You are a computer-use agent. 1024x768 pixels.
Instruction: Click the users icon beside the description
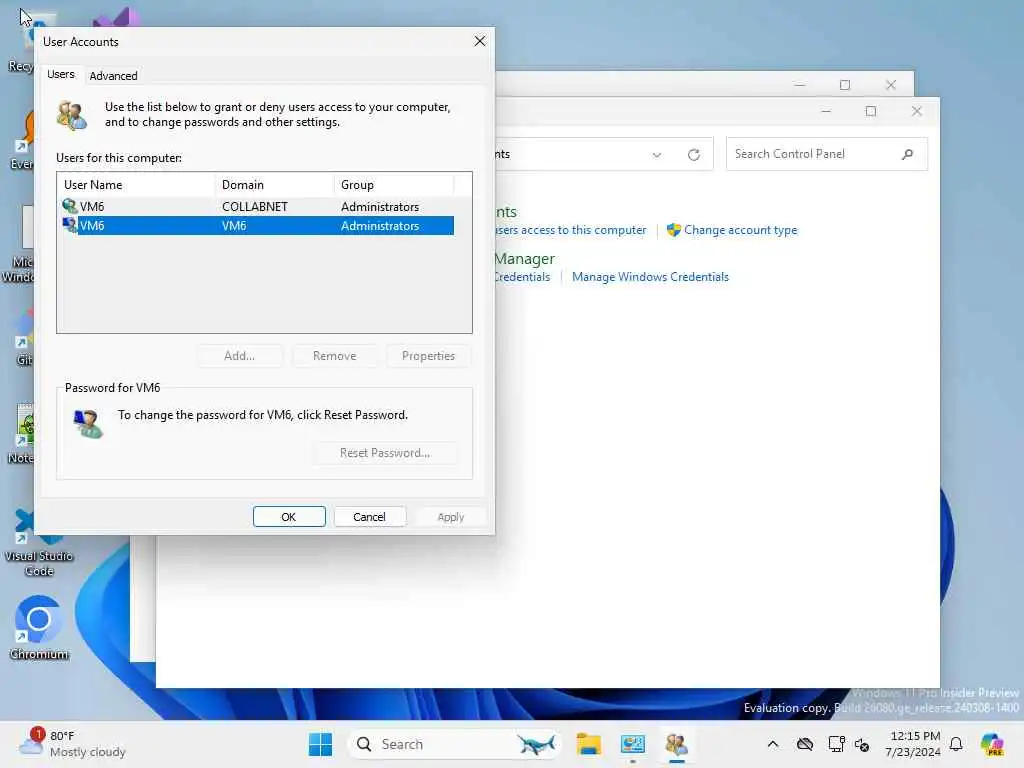pyautogui.click(x=72, y=116)
